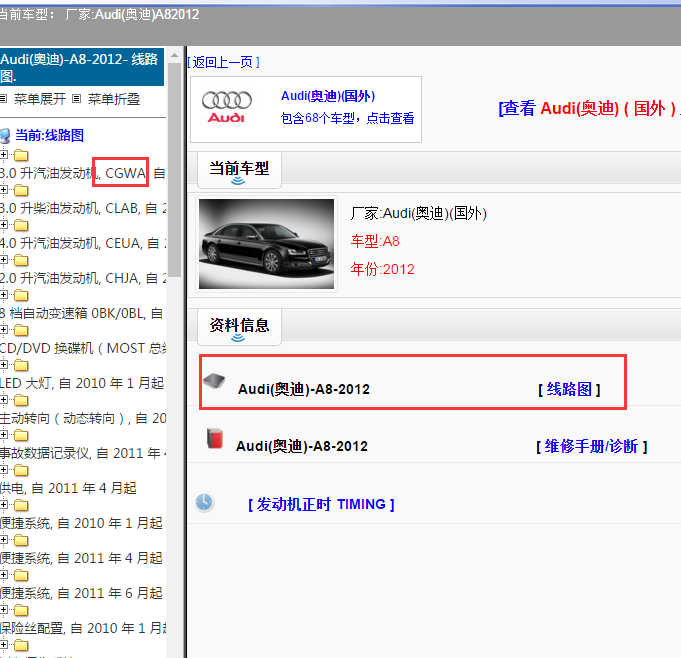Image resolution: width=681 pixels, height=658 pixels.
Task: Click folder icon of 2.0 升汽油发动机, CHJA
Action: pyautogui.click(x=21, y=260)
